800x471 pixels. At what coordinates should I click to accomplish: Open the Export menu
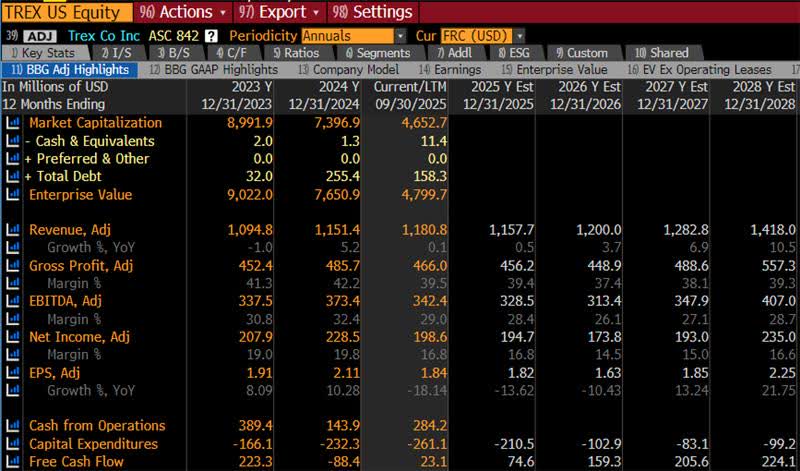[280, 12]
